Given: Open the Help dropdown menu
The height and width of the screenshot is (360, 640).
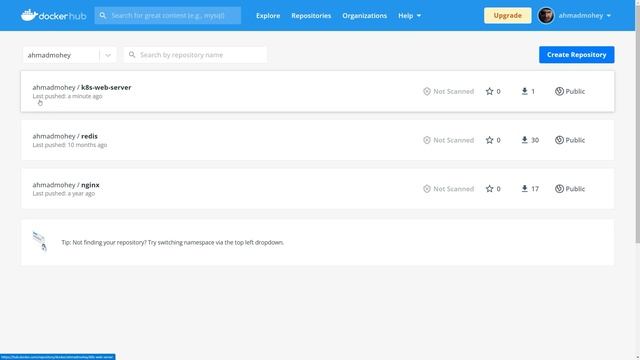Looking at the screenshot, I should (409, 16).
